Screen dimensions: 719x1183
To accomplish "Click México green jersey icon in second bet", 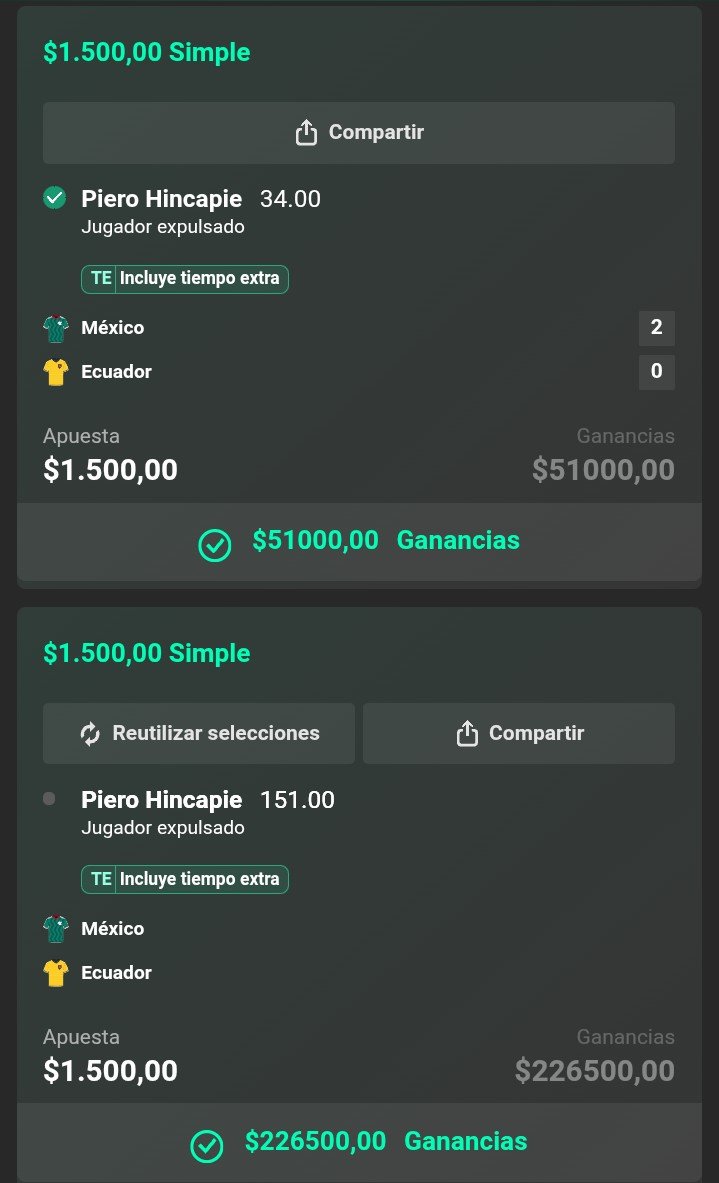I will click(56, 929).
